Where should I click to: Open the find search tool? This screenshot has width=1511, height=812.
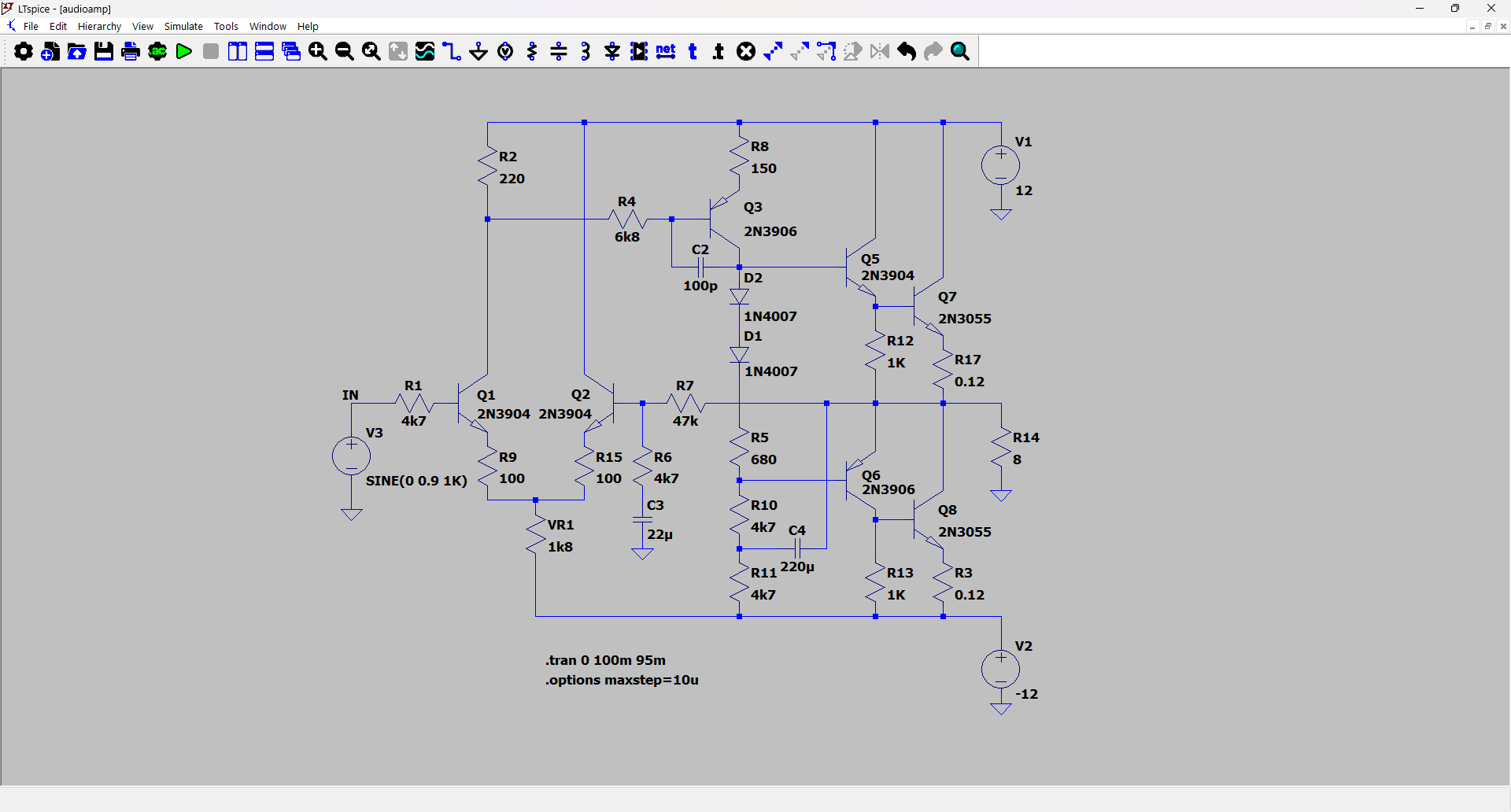click(960, 52)
